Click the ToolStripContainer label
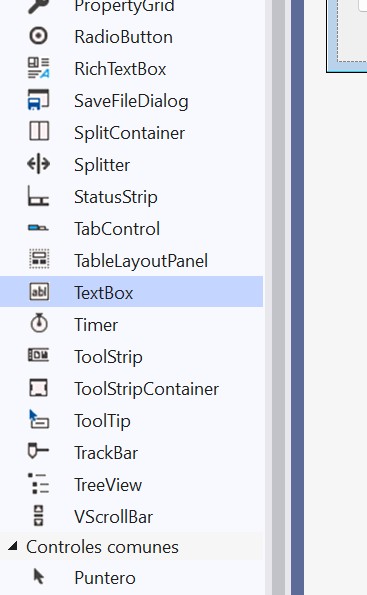This screenshot has height=595, width=367. [146, 389]
